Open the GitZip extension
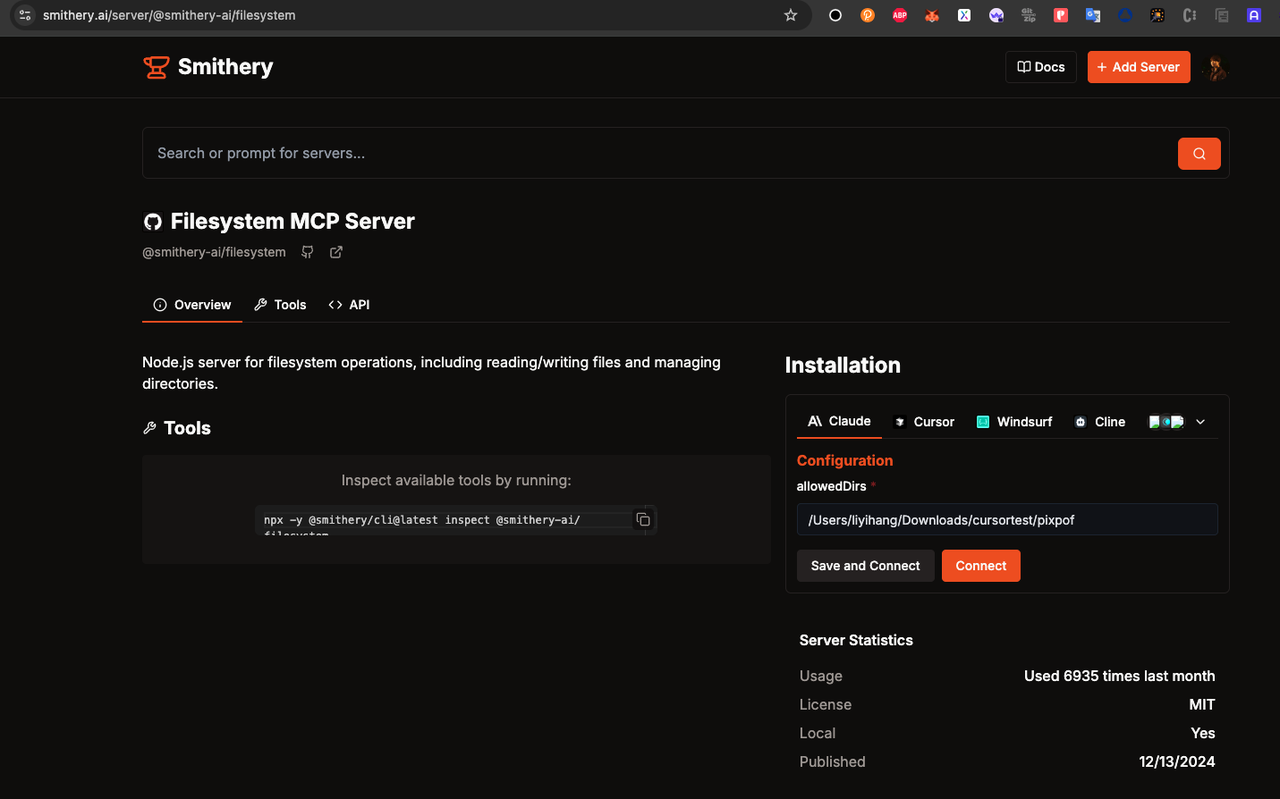Image resolution: width=1280 pixels, height=799 pixels. tap(1028, 15)
